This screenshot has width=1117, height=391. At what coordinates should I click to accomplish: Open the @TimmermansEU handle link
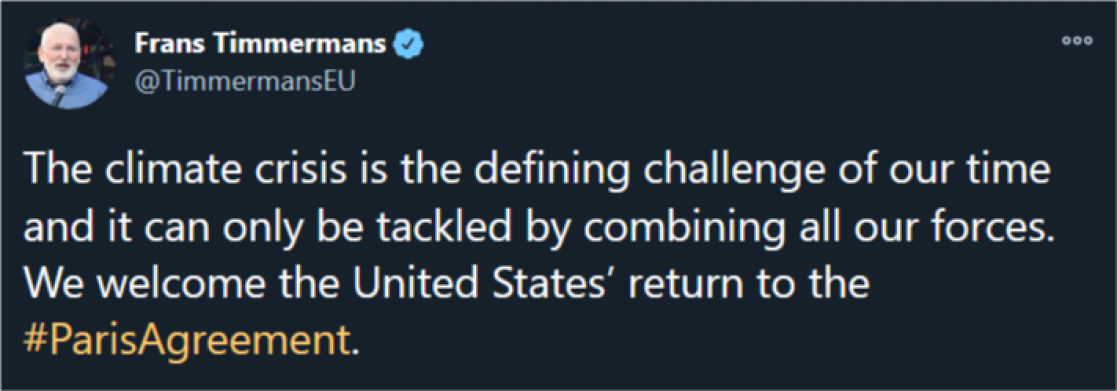click(244, 83)
